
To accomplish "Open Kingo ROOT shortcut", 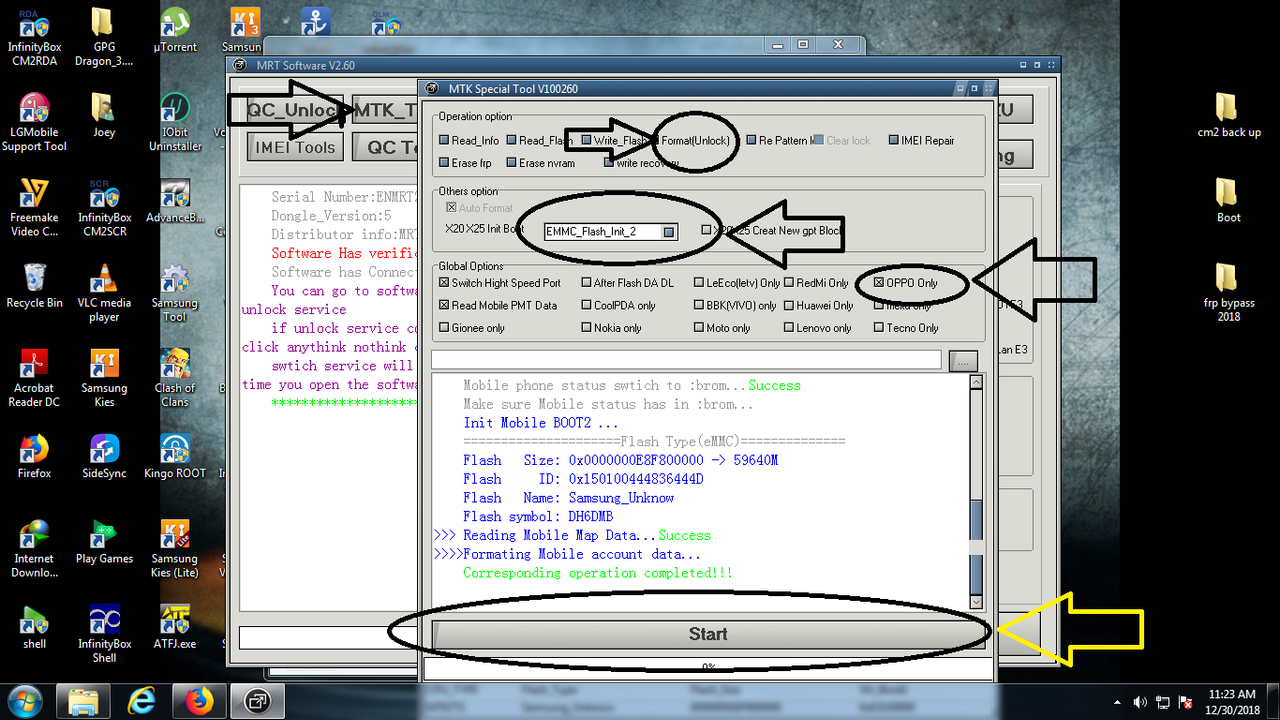I will pos(175,457).
